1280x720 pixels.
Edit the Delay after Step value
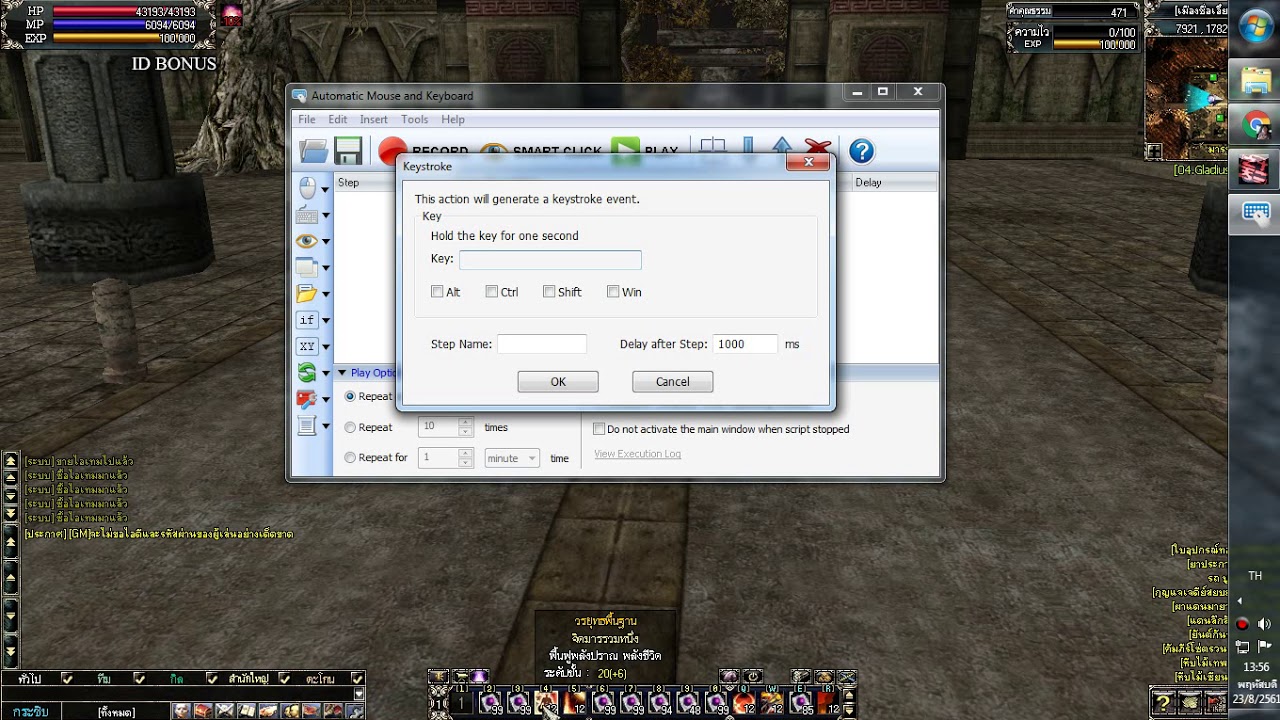click(x=745, y=344)
